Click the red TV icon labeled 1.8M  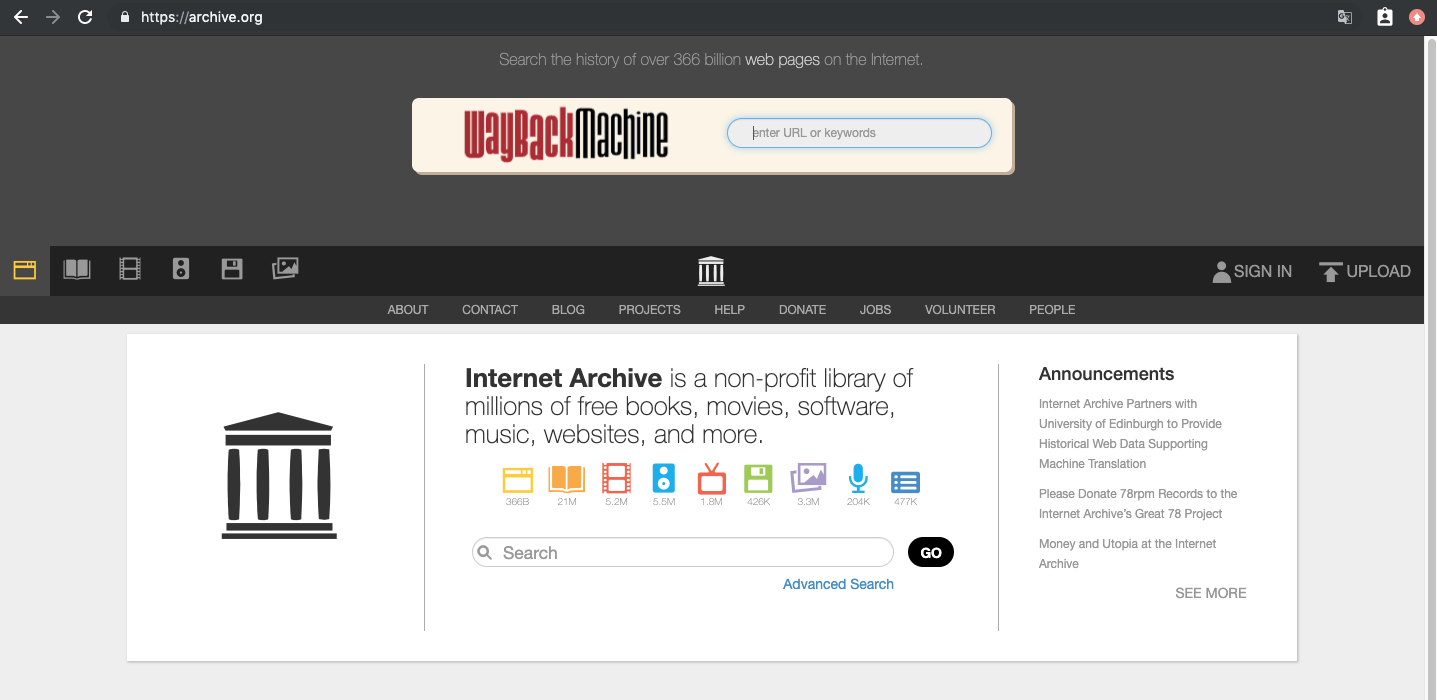click(x=711, y=478)
